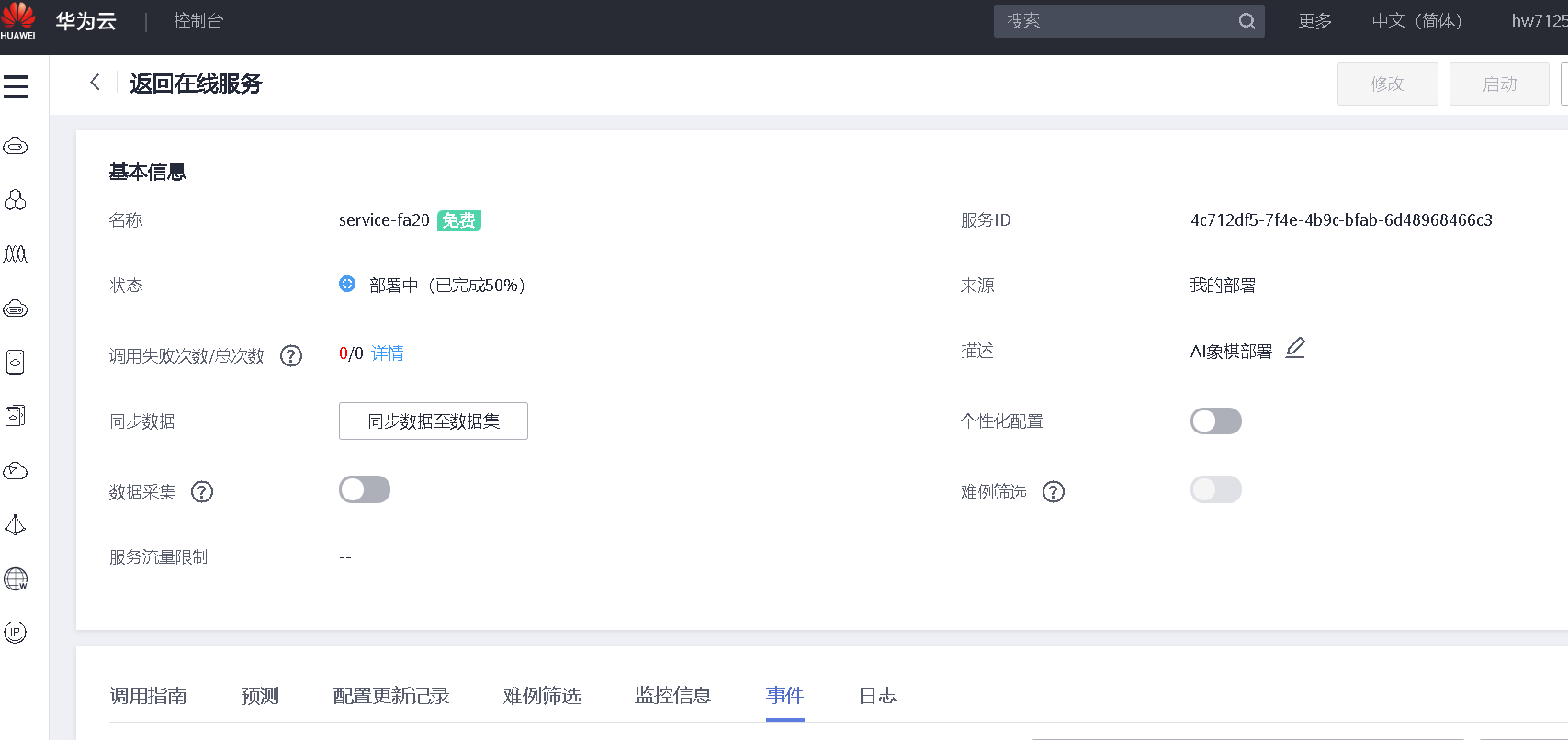The width and height of the screenshot is (1568, 740).
Task: Click the globe icon in sidebar
Action: pos(16,578)
